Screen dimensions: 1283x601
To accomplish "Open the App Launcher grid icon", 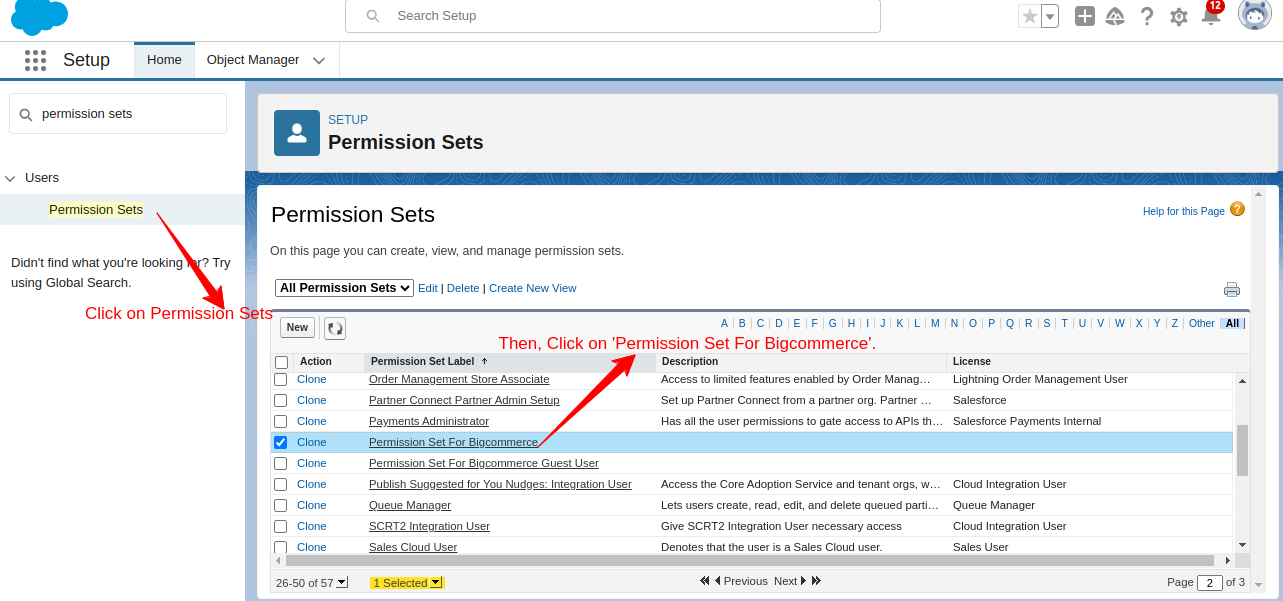I will pos(36,60).
